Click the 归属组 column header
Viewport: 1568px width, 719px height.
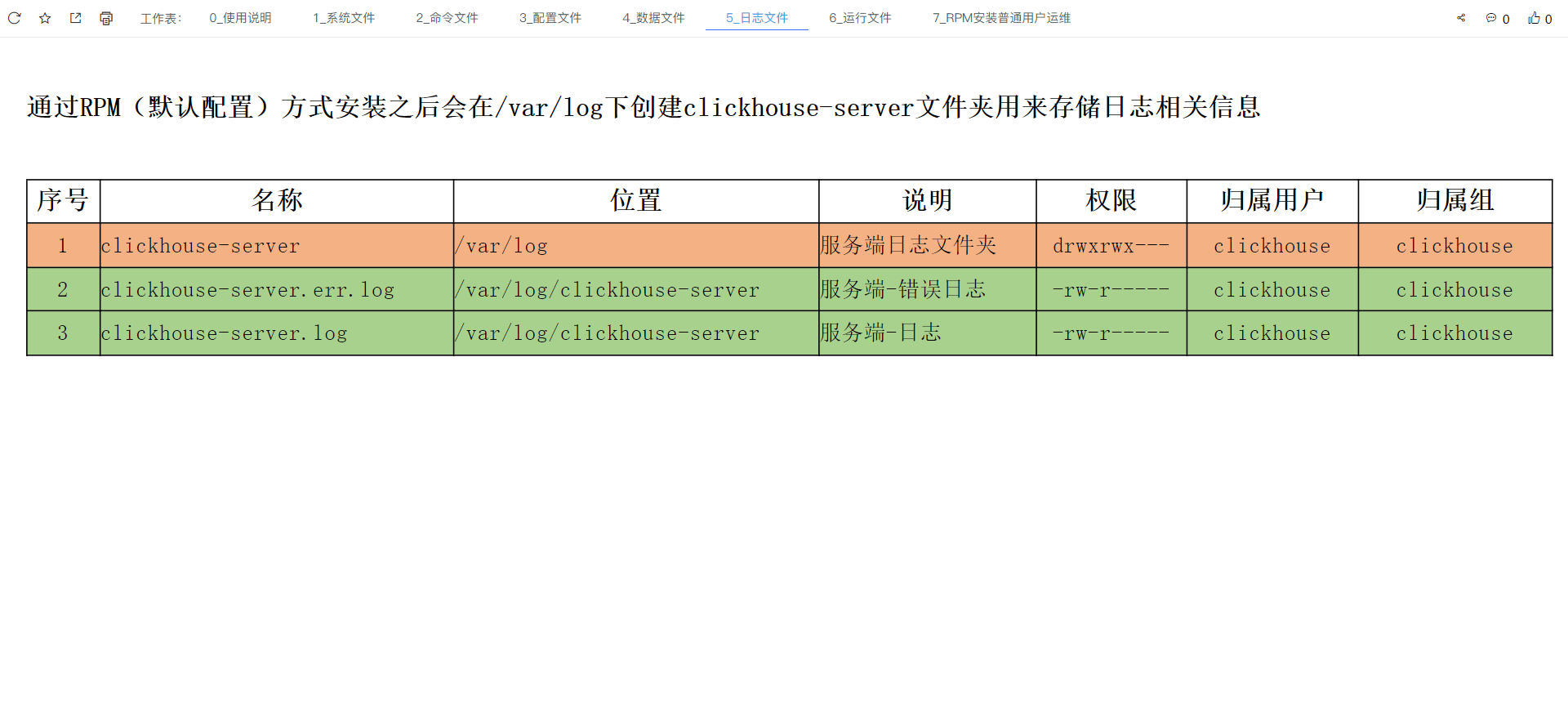(x=1455, y=201)
